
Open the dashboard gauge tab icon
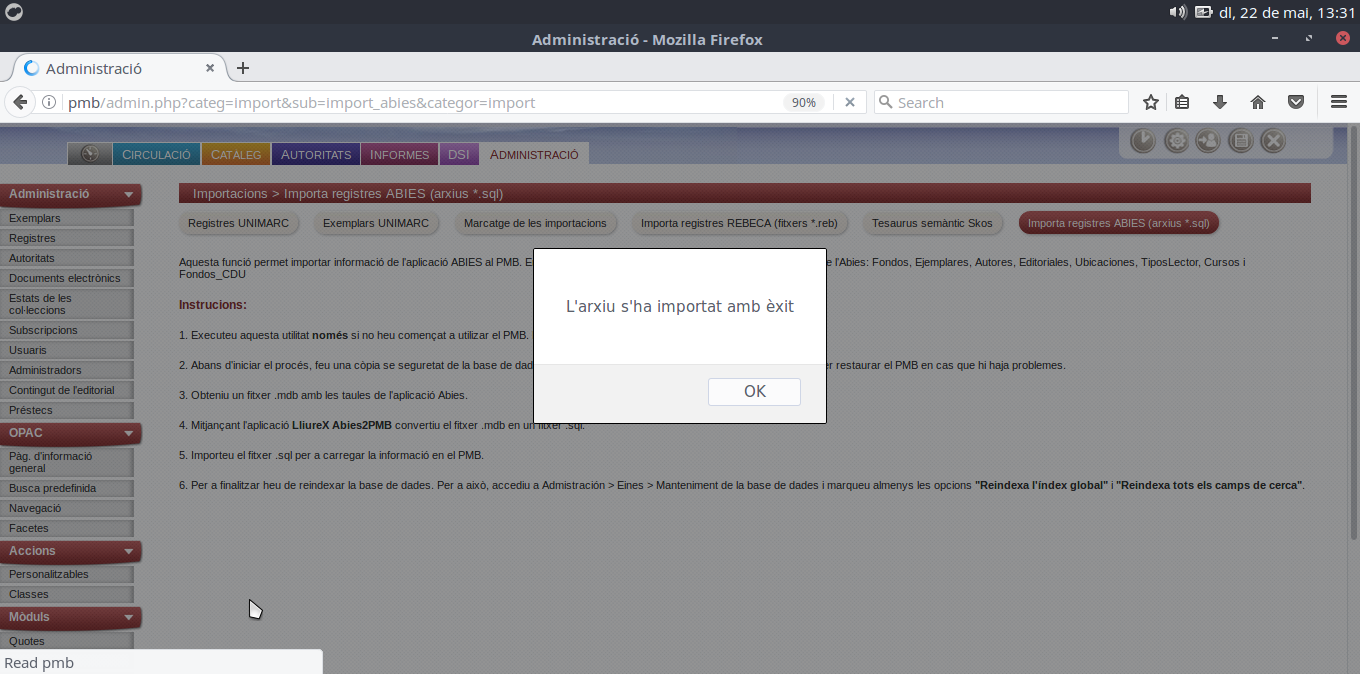point(89,154)
